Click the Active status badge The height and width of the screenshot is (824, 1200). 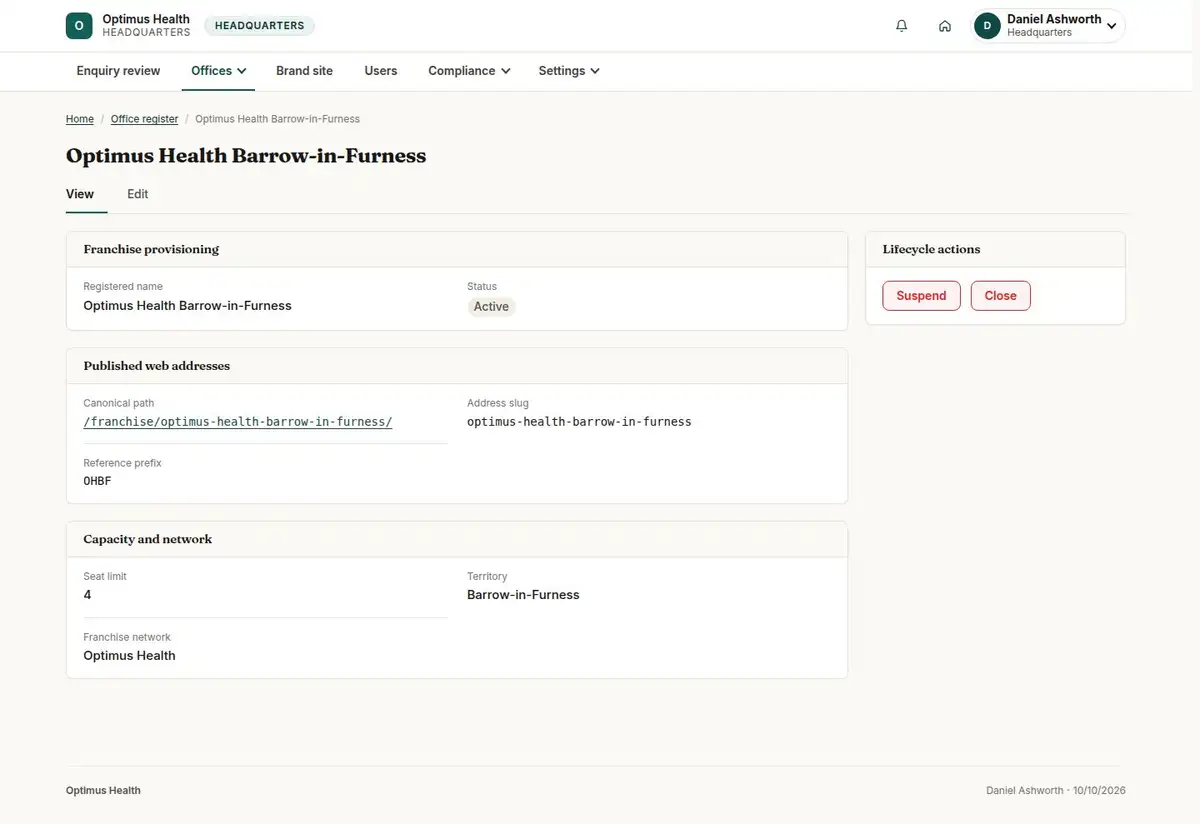(x=491, y=307)
